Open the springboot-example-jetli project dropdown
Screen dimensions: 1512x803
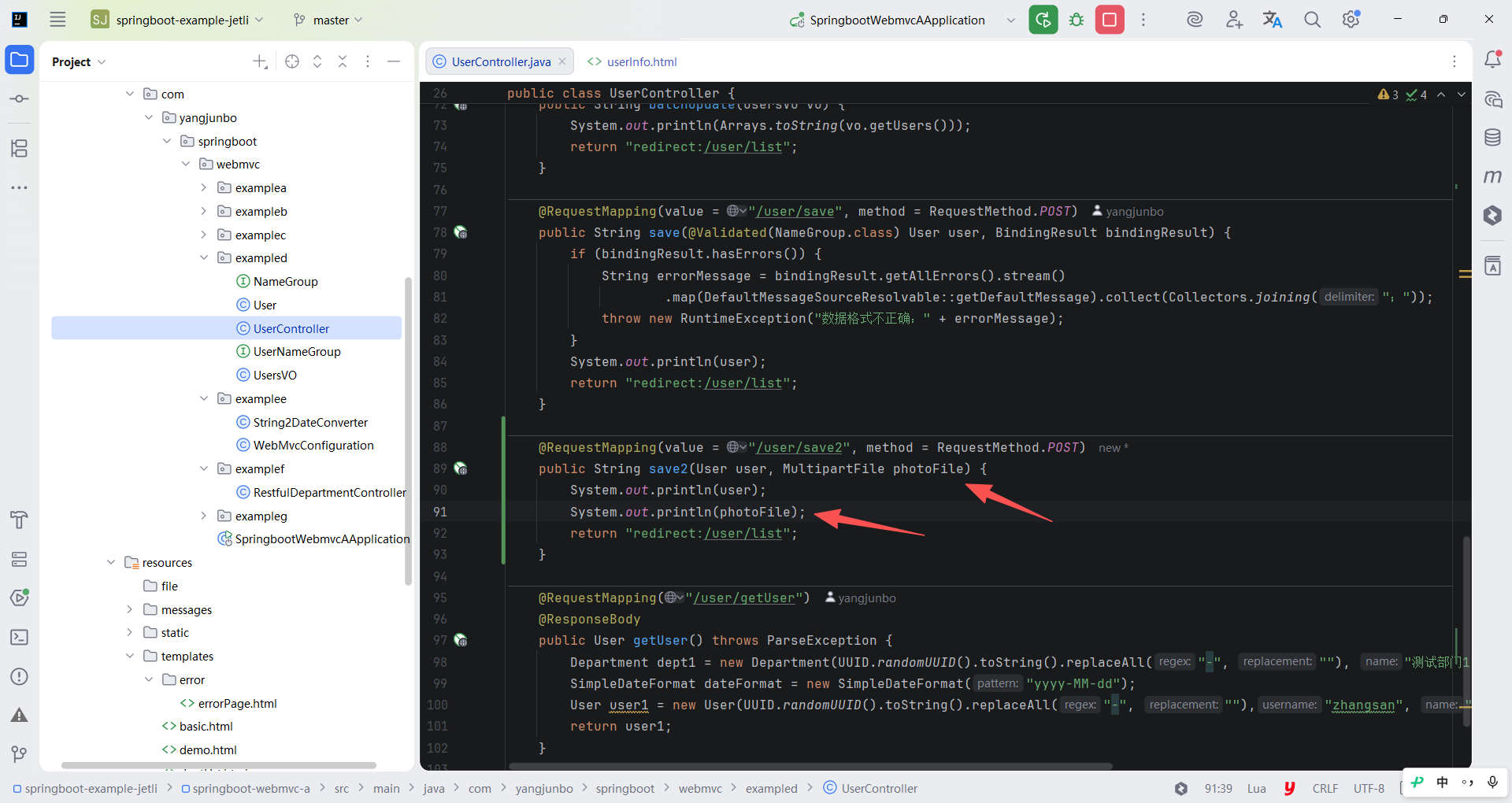178,20
